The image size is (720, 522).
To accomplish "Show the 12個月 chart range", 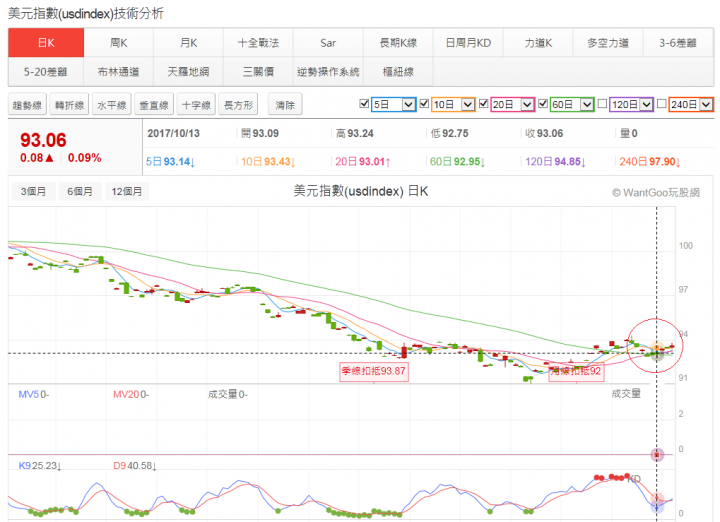I will coord(128,191).
